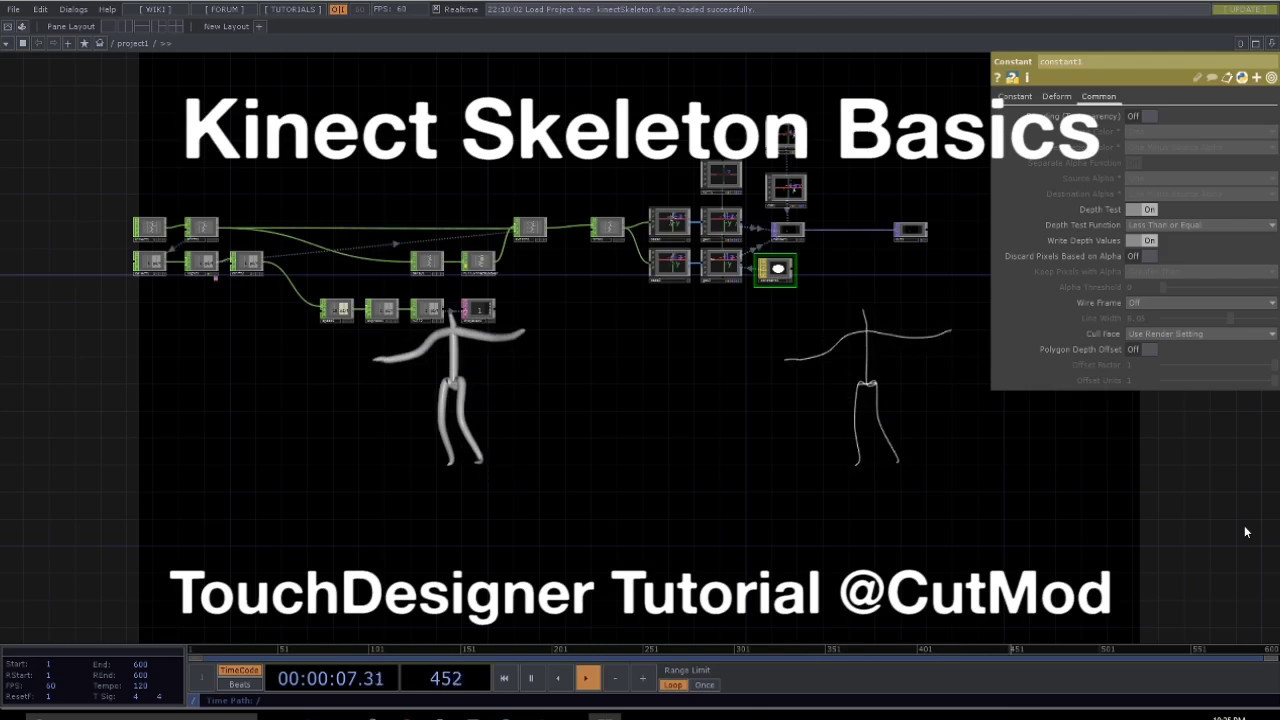Click the New Layout button
The width and height of the screenshot is (1280, 720).
coord(226,26)
